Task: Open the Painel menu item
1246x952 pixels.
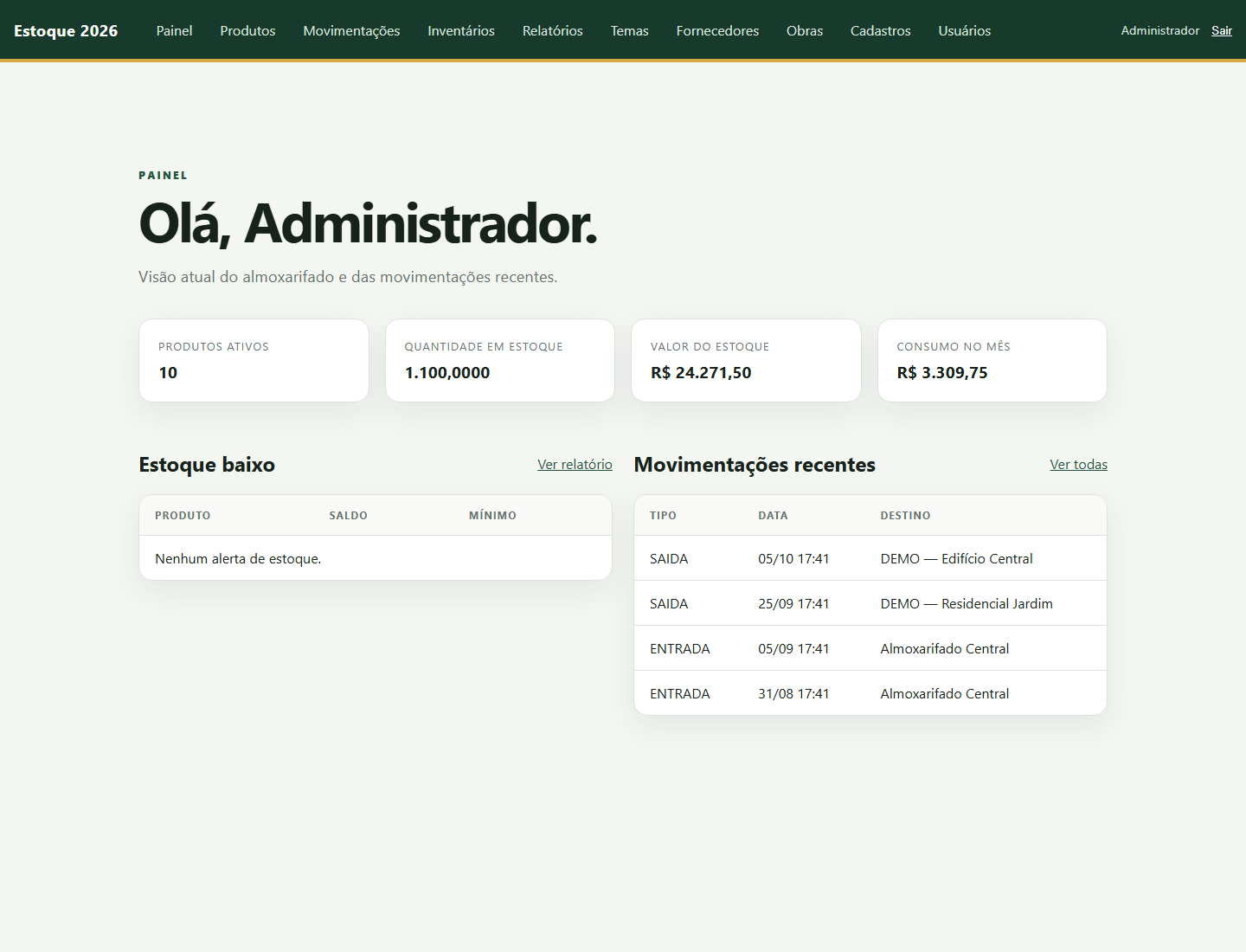Action: pos(174,31)
